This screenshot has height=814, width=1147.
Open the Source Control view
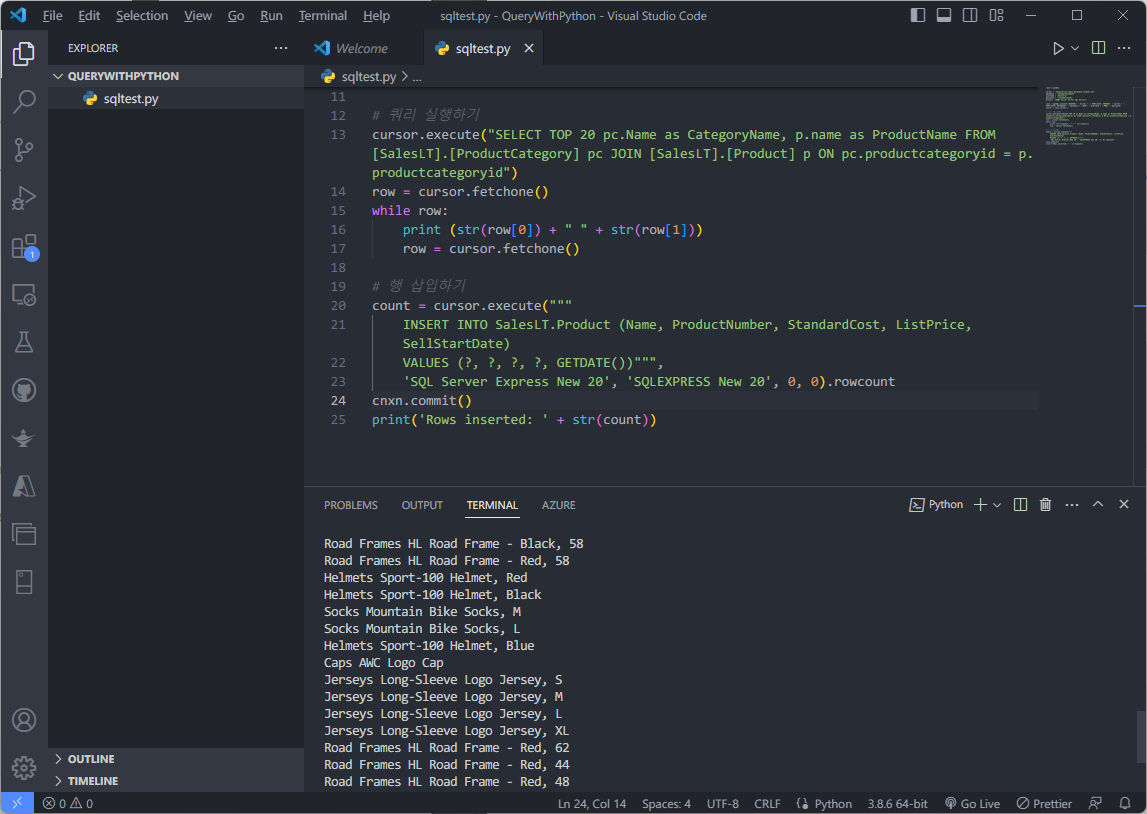click(24, 150)
